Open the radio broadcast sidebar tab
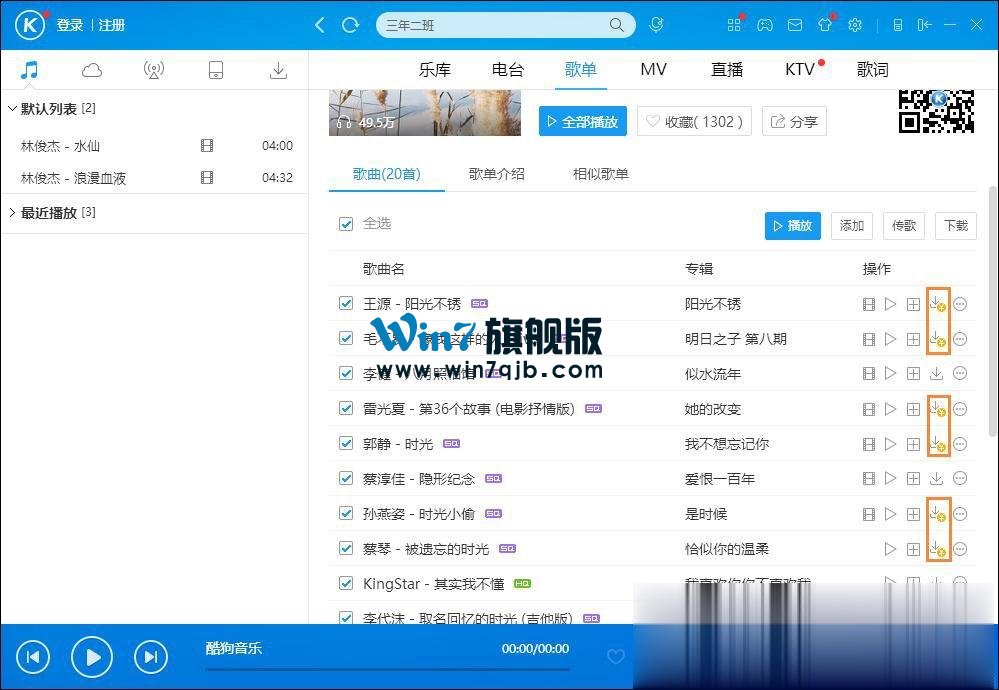This screenshot has width=999, height=690. [153, 70]
